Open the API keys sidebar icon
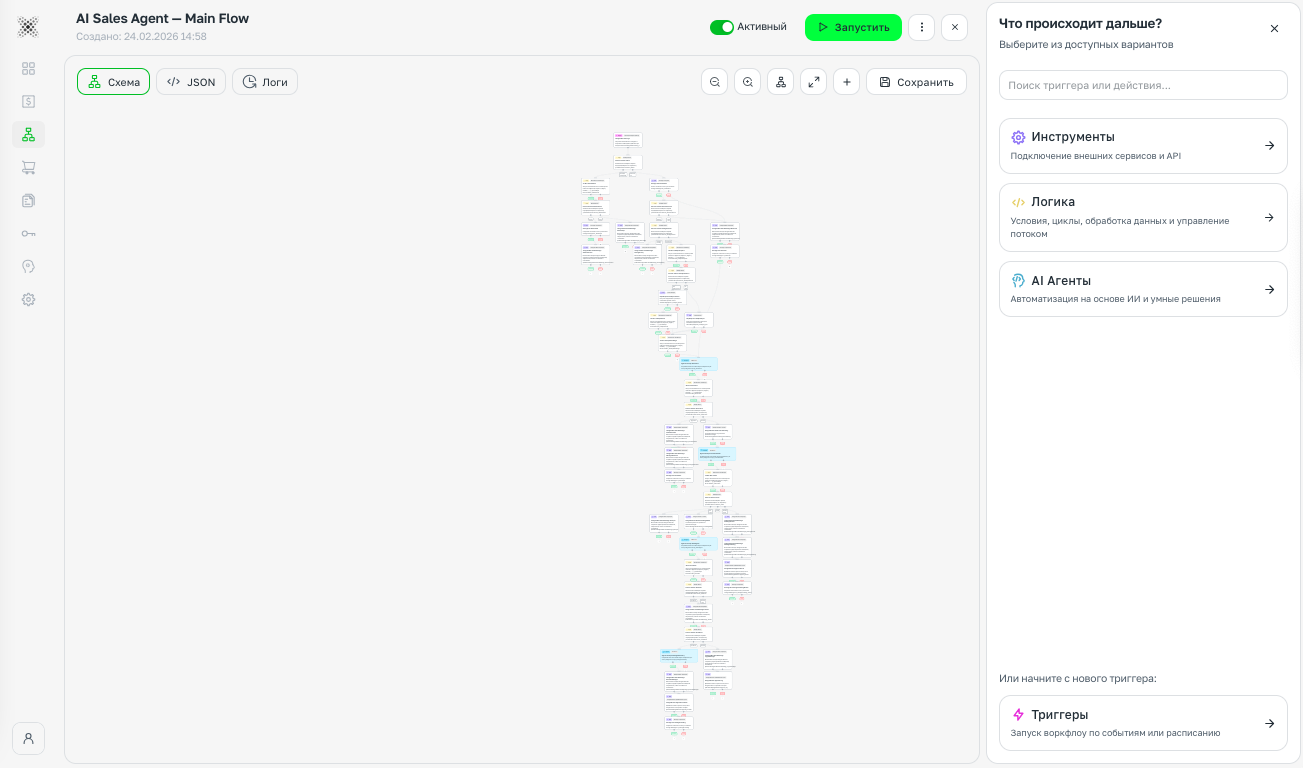The height and width of the screenshot is (768, 1303). pyautogui.click(x=28, y=233)
